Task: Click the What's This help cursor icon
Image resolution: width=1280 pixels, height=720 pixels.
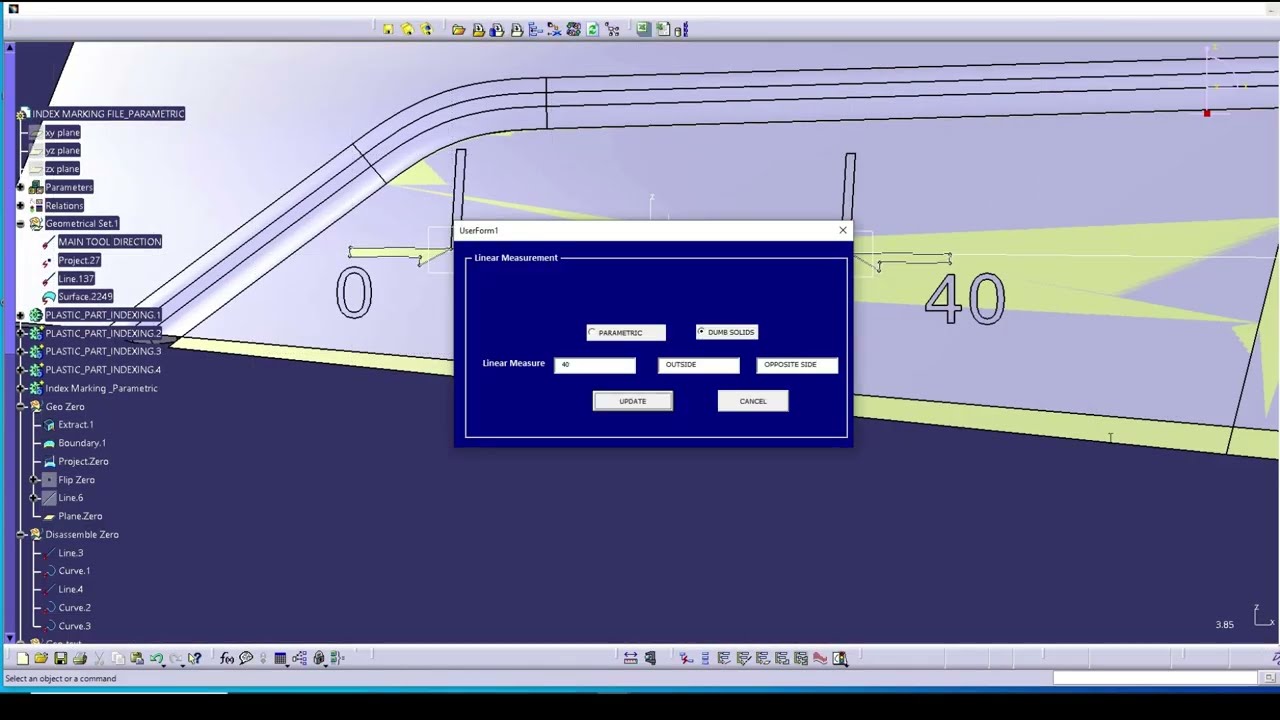Action: [195, 658]
